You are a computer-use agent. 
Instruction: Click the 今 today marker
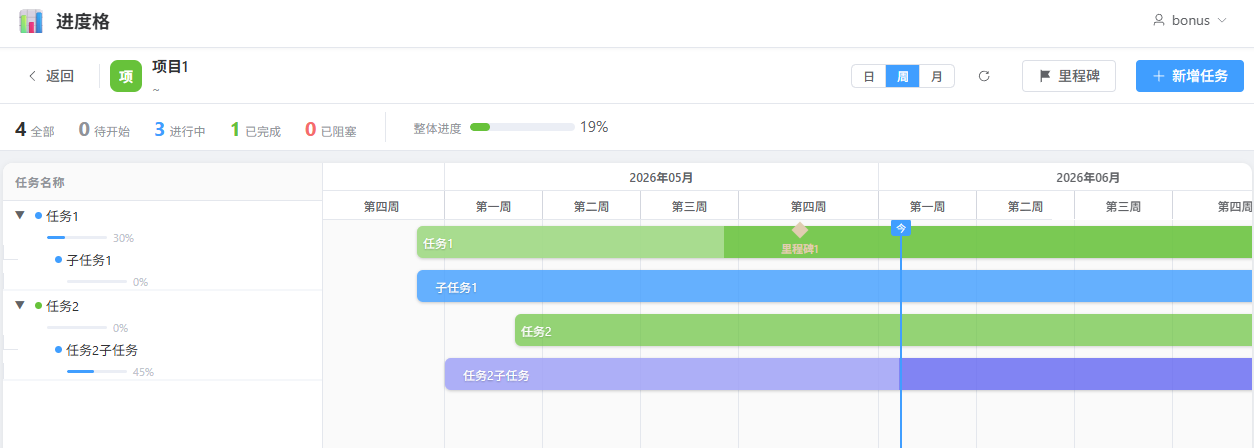[901, 228]
